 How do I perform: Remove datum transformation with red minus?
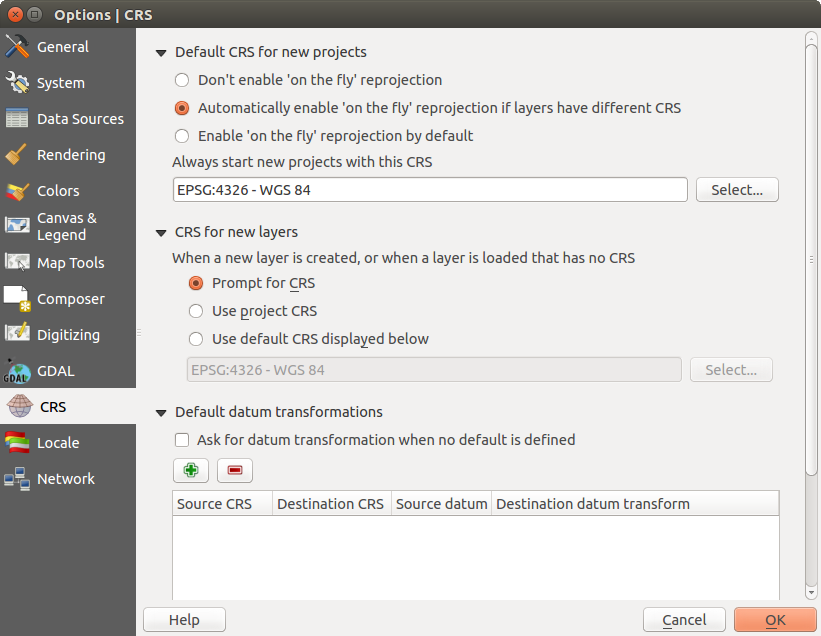tap(235, 470)
